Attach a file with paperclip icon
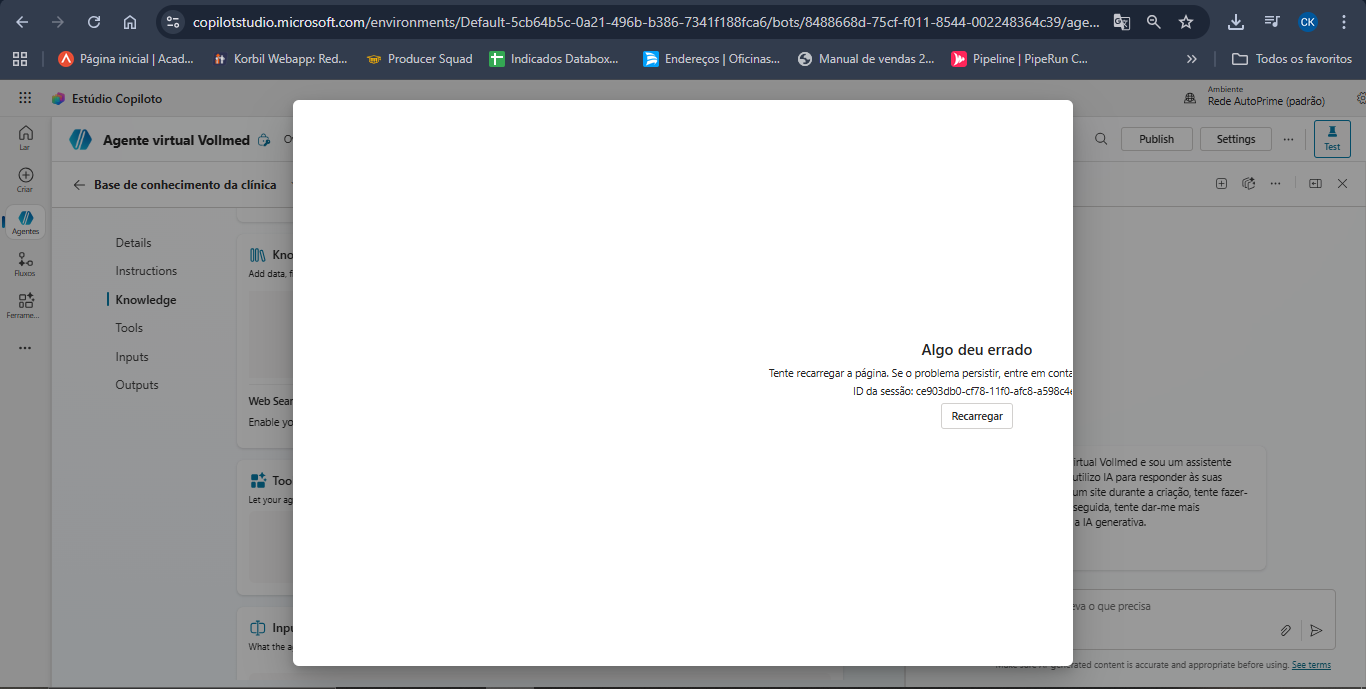 pos(1286,630)
